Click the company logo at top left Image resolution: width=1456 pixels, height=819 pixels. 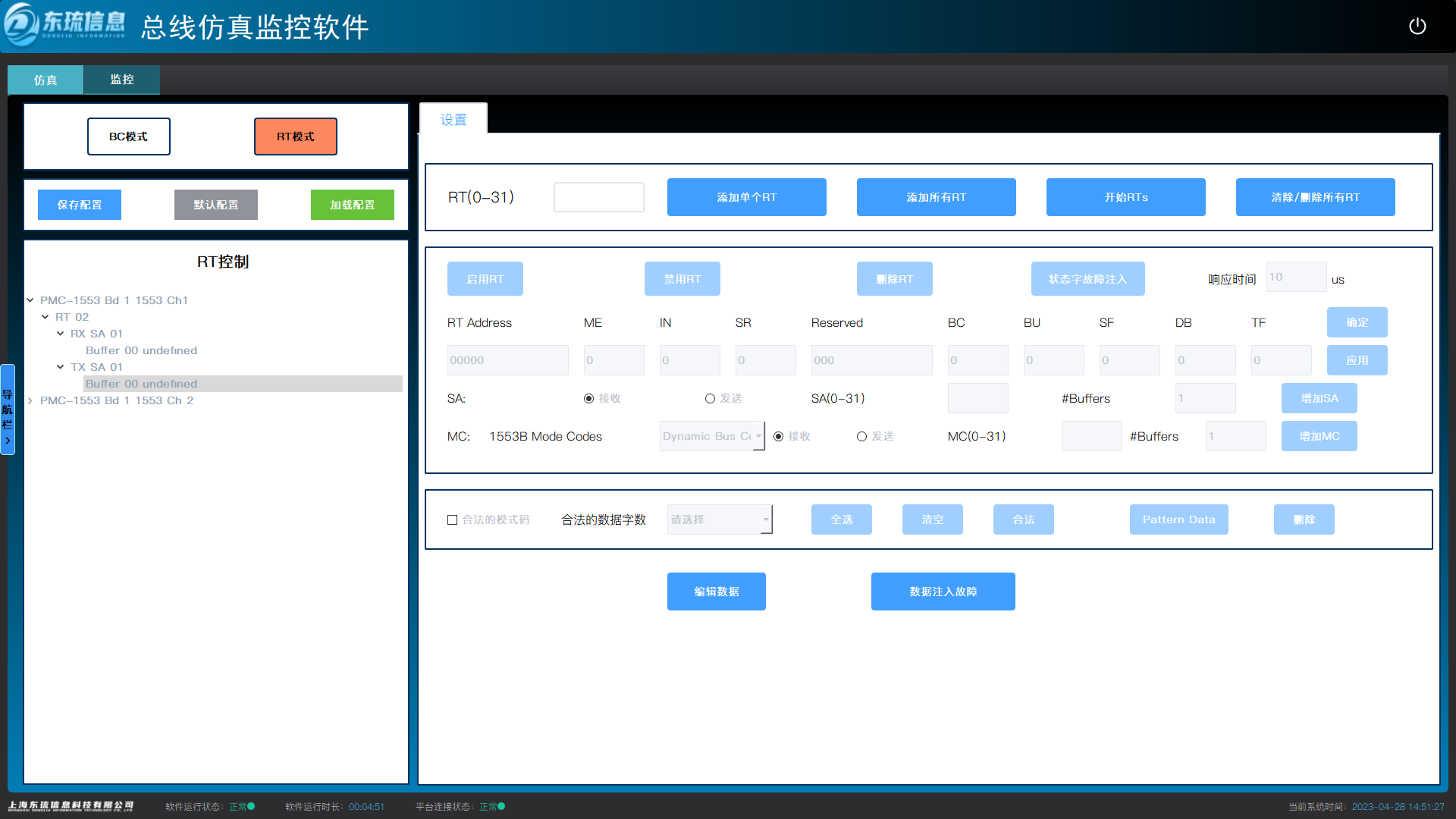click(64, 25)
